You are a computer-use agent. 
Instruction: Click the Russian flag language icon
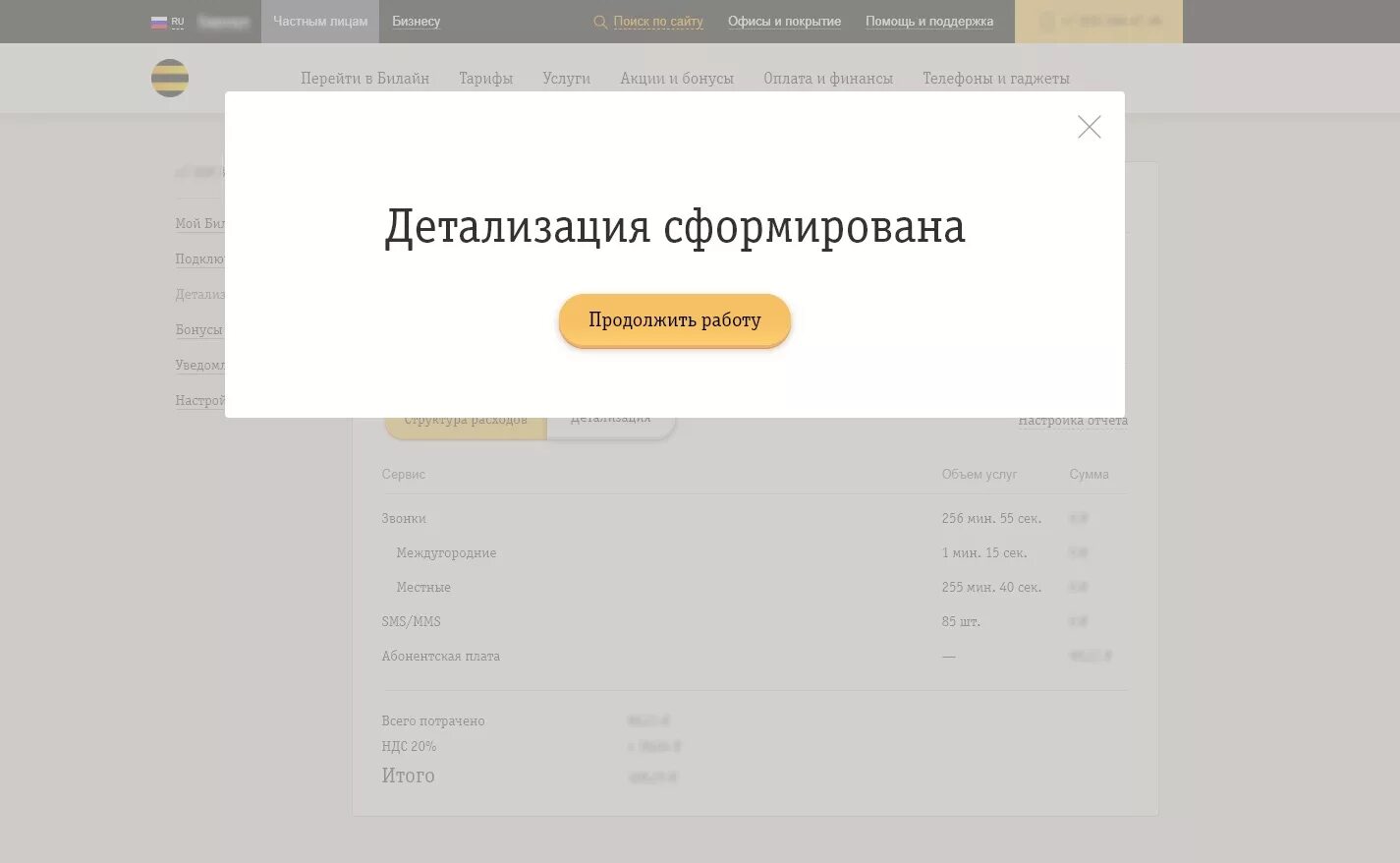click(x=159, y=21)
